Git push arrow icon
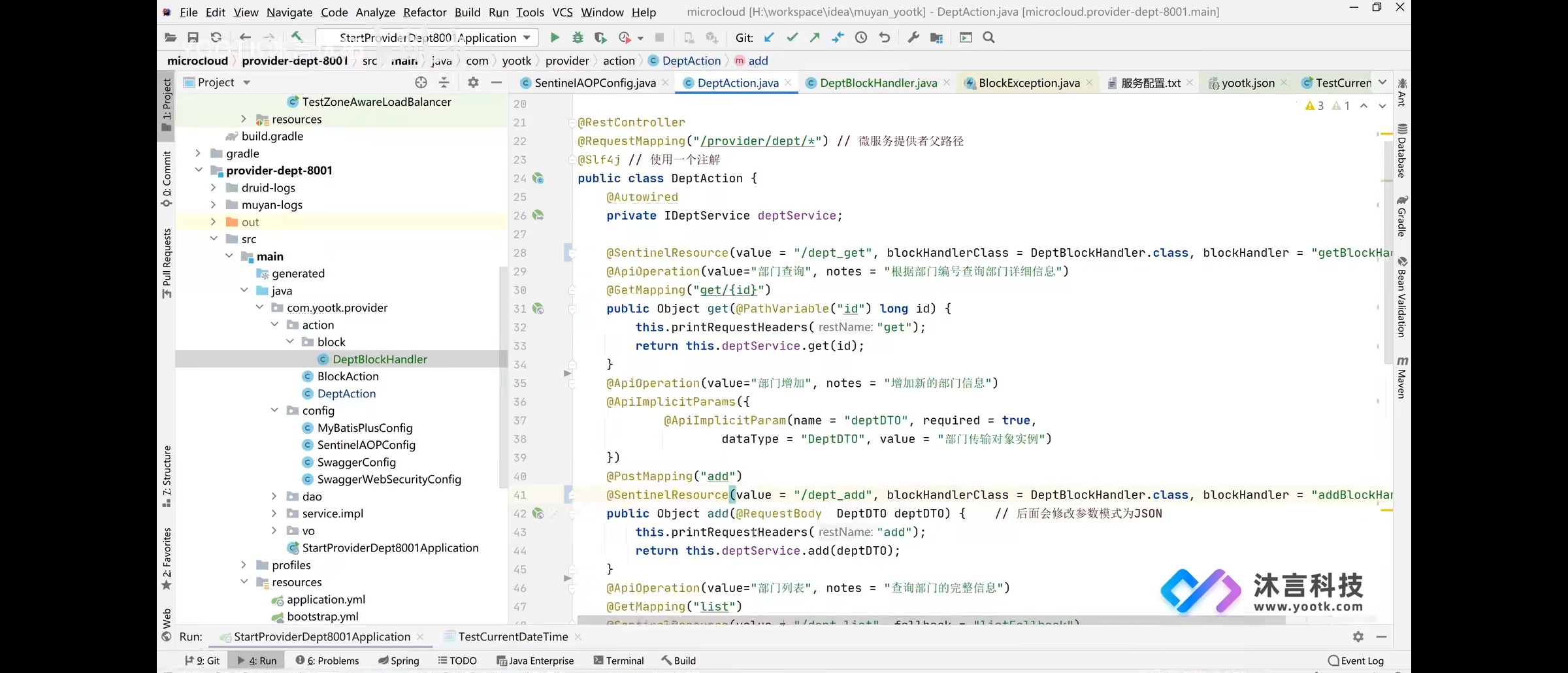The height and width of the screenshot is (673, 1568). (x=815, y=38)
